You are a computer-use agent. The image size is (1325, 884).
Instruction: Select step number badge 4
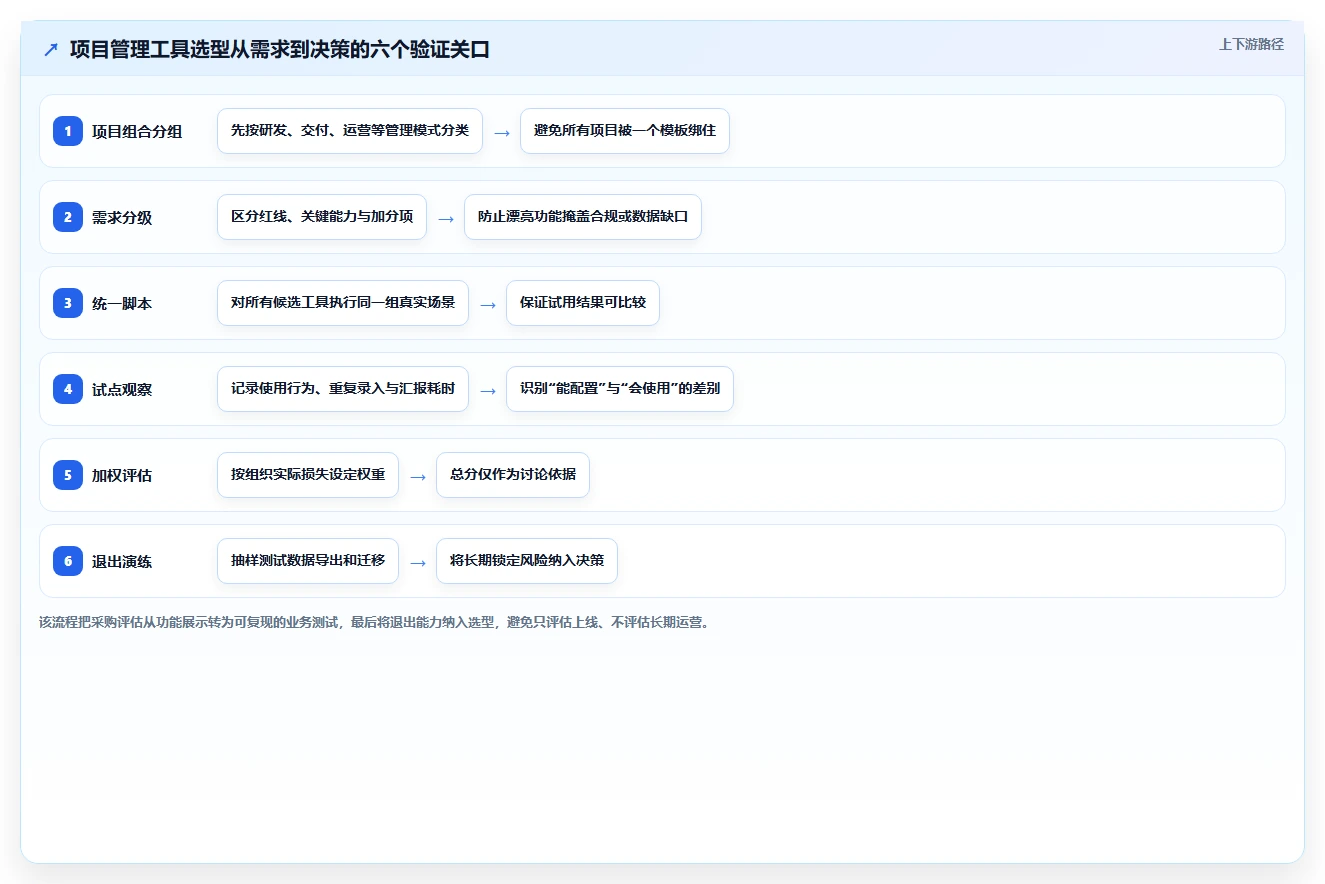point(68,389)
